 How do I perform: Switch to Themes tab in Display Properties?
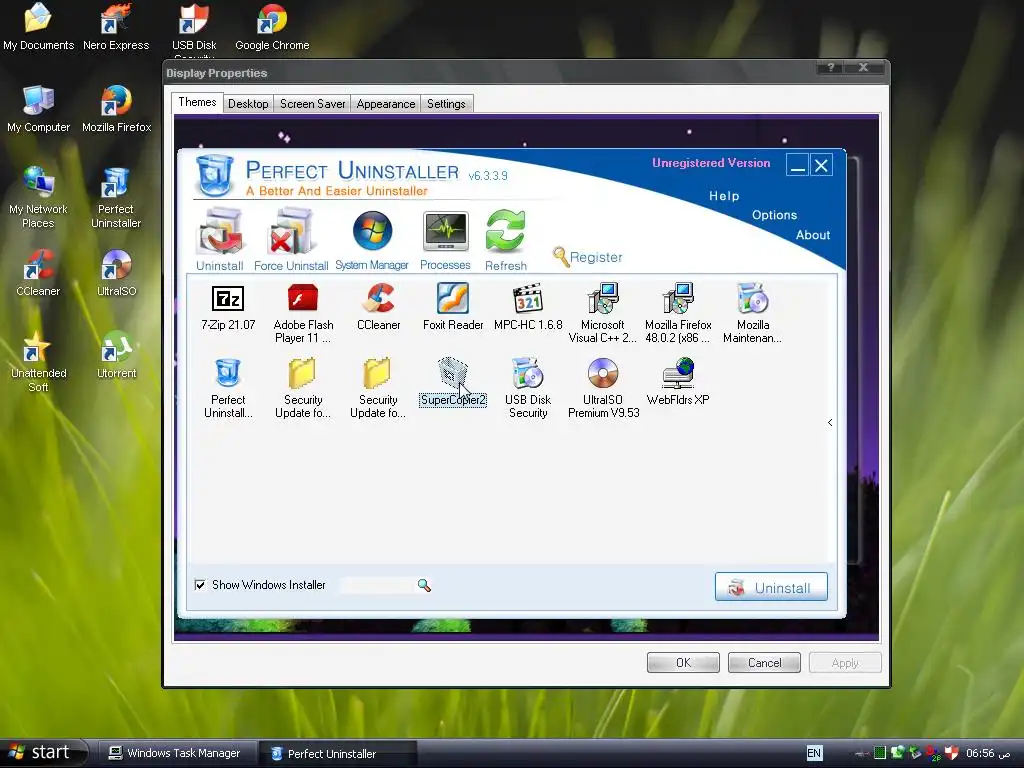point(197,103)
